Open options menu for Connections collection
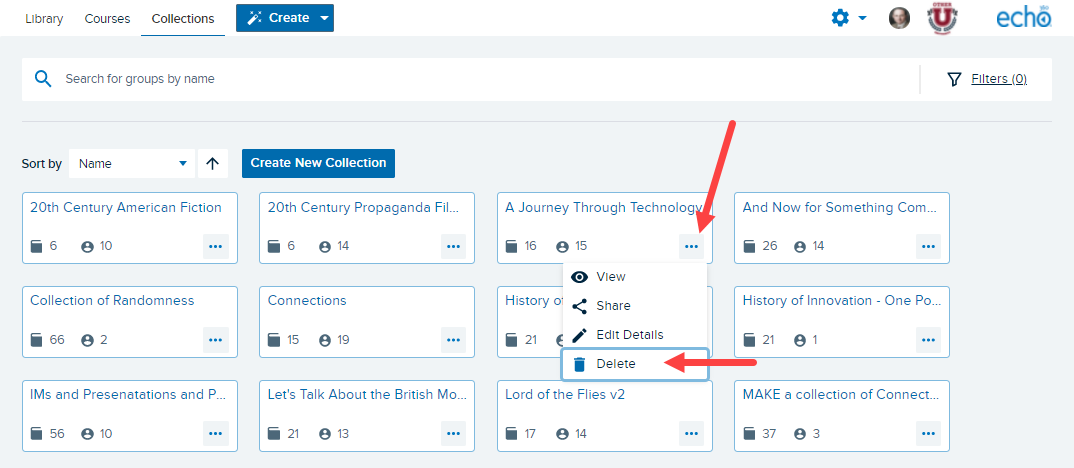The height and width of the screenshot is (468, 1074). coord(453,340)
